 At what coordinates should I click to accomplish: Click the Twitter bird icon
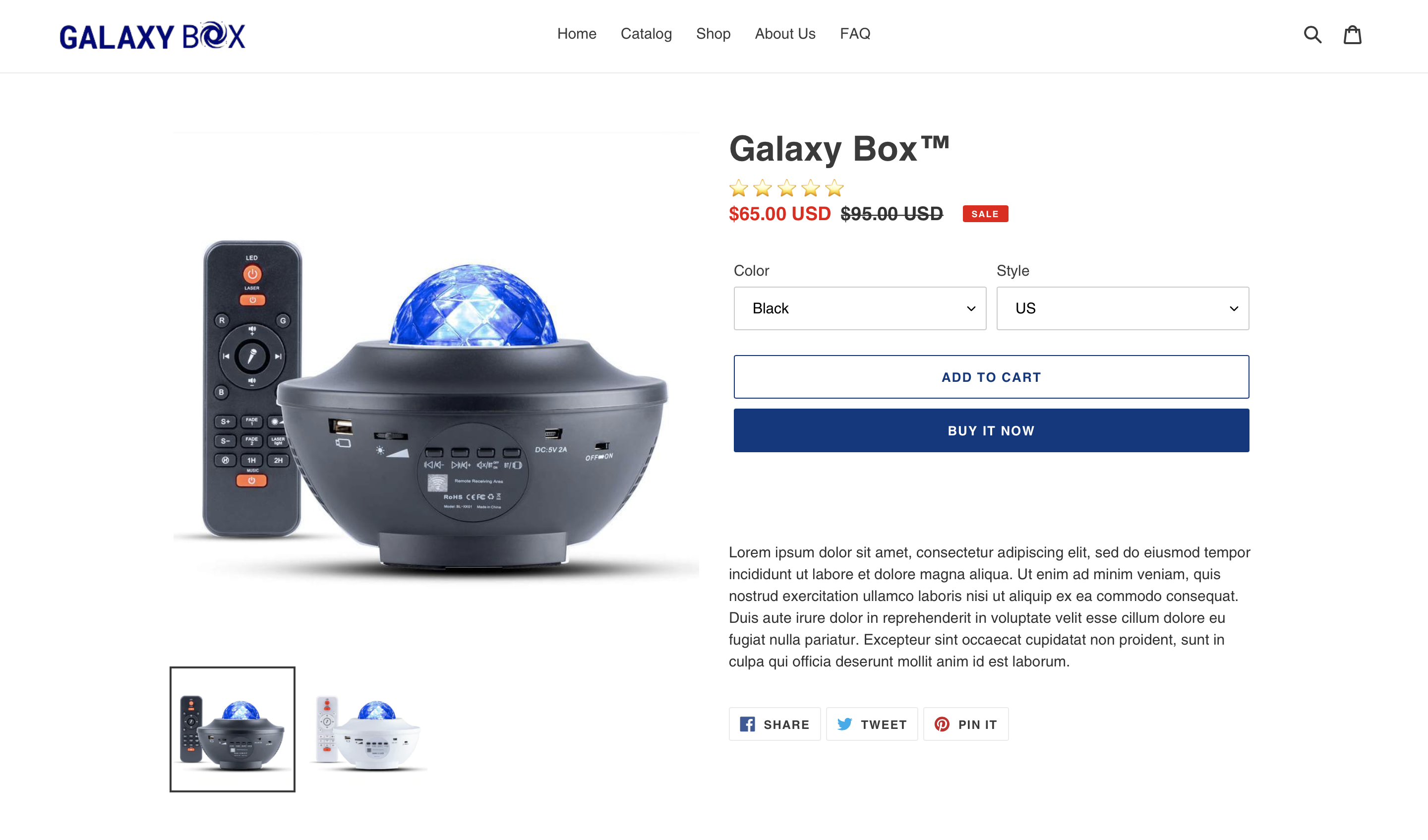click(x=844, y=724)
